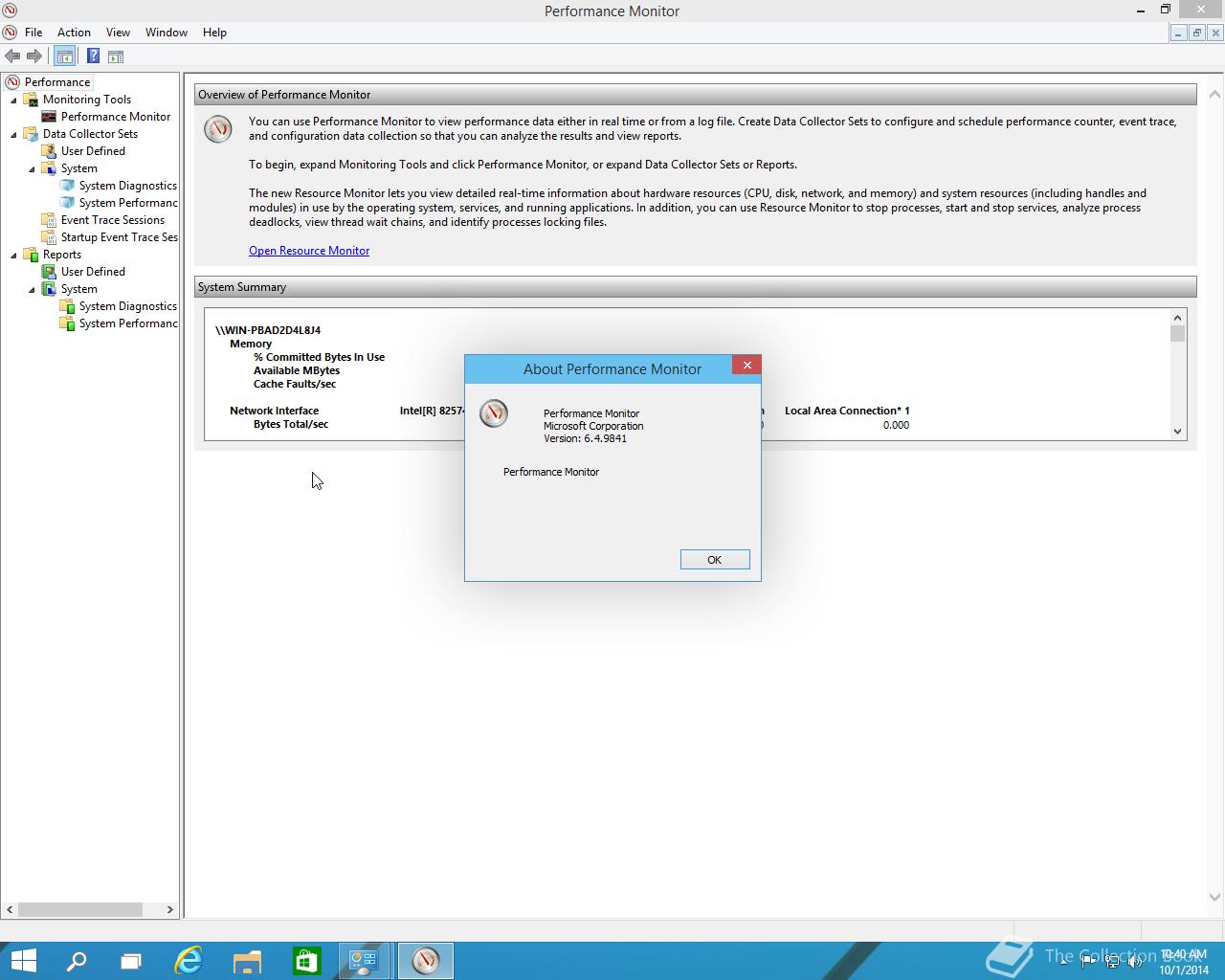Click Event Trace Sessions icon
Screen dimensions: 1225x980
(x=49, y=220)
